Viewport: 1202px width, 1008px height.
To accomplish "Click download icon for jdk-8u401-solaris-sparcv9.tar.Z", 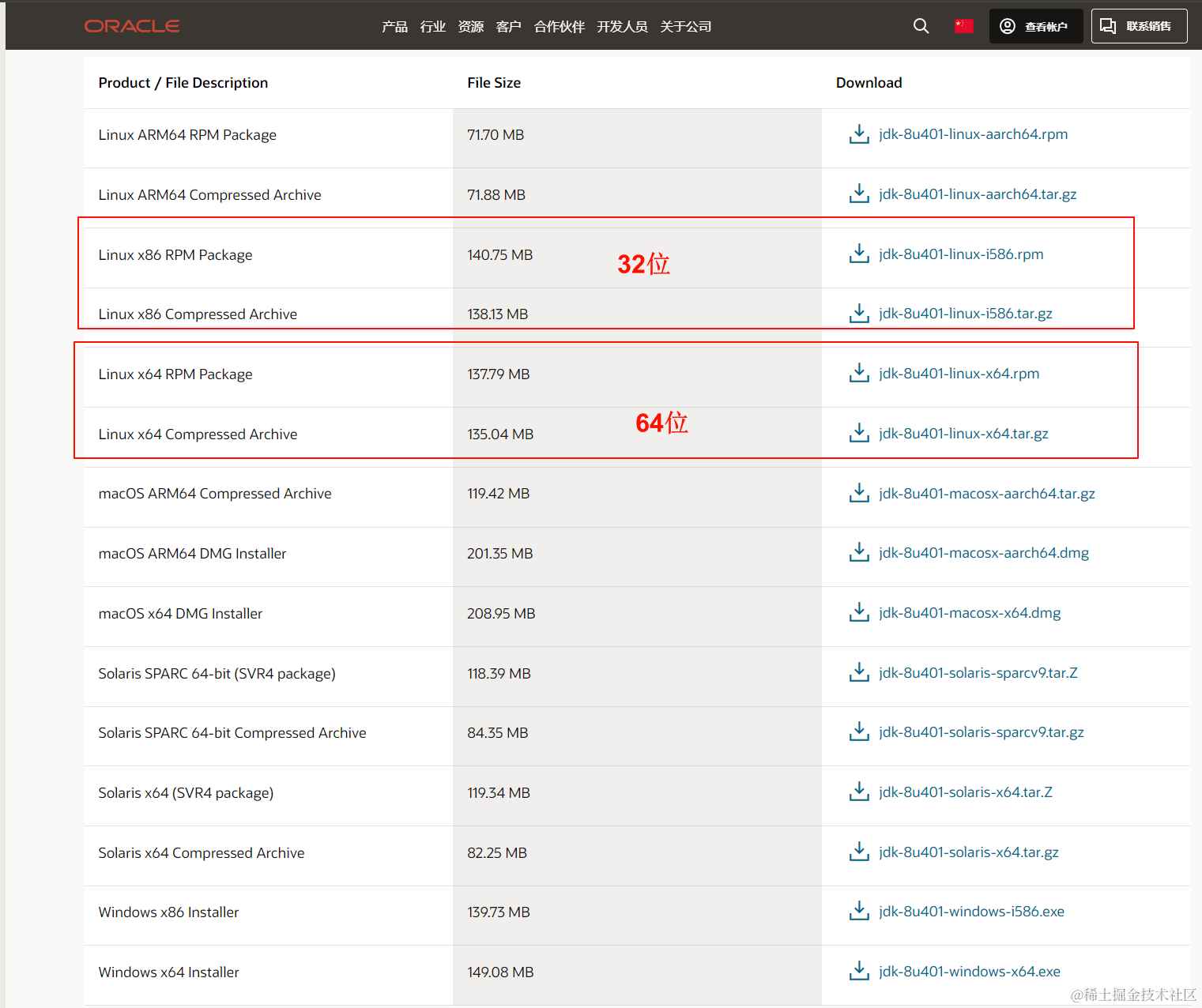I will pyautogui.click(x=859, y=672).
